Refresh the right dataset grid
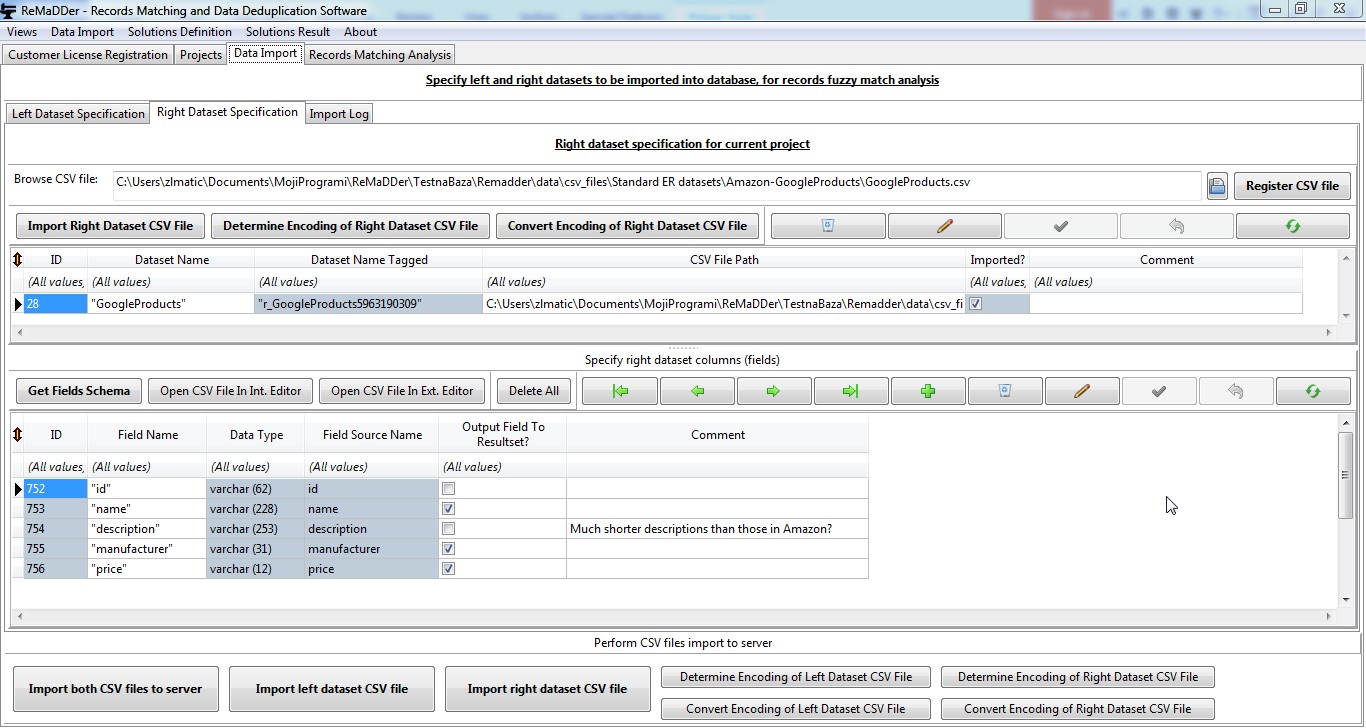This screenshot has width=1366, height=728. tap(1292, 226)
